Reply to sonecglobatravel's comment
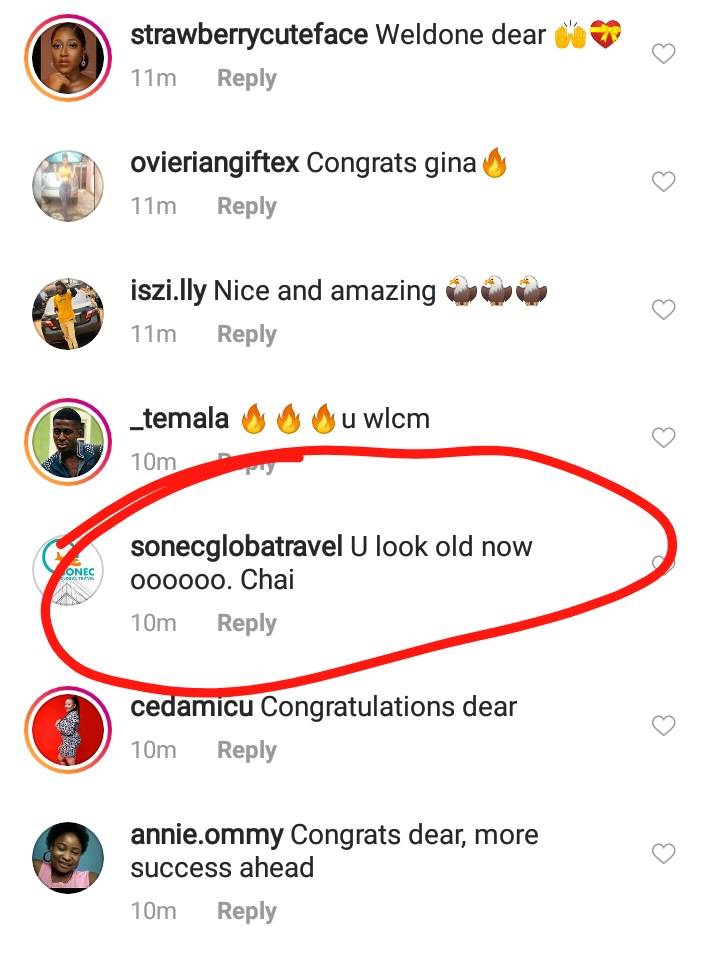 click(x=246, y=623)
